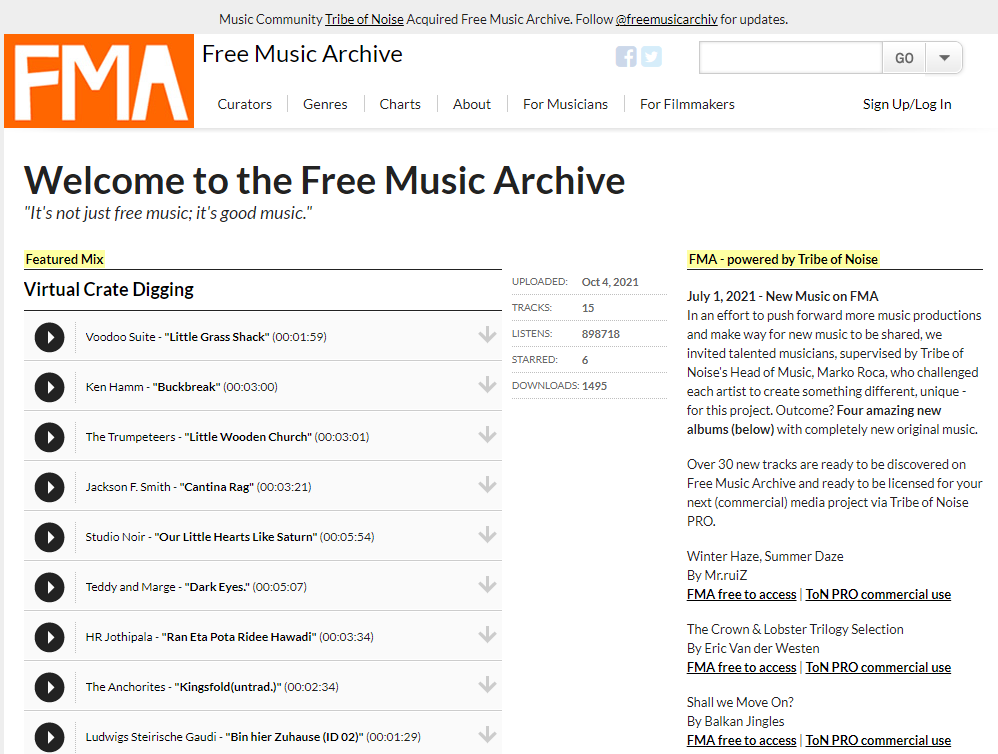This screenshot has width=998, height=754.
Task: Download Kingsfold(untrad.) via arrow icon
Action: click(x=488, y=685)
